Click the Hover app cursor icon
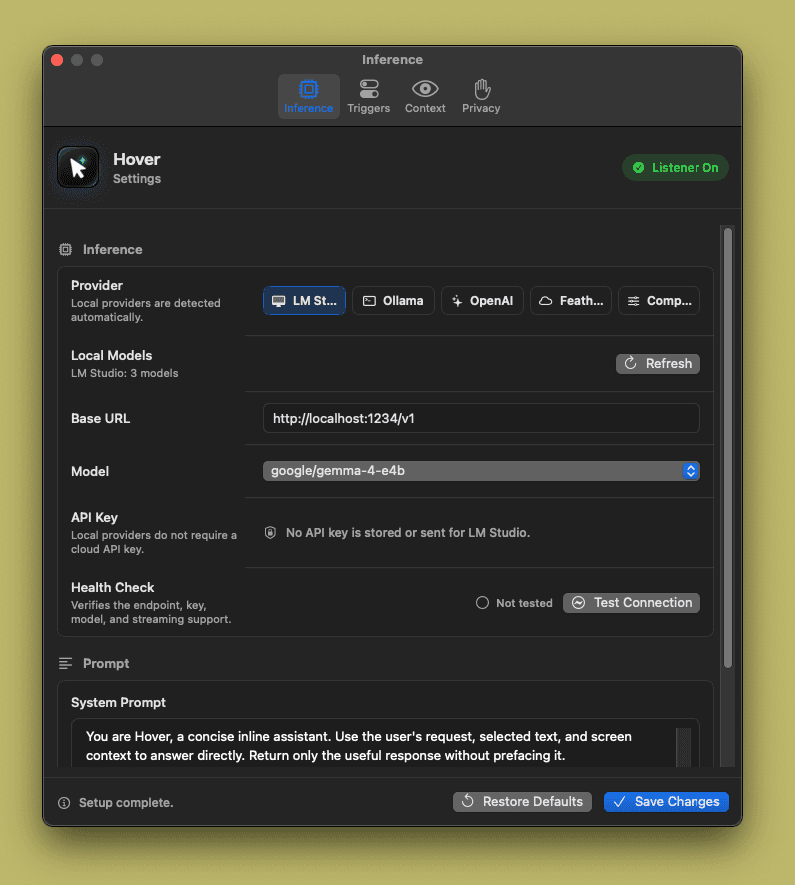The width and height of the screenshot is (795, 885). (78, 168)
